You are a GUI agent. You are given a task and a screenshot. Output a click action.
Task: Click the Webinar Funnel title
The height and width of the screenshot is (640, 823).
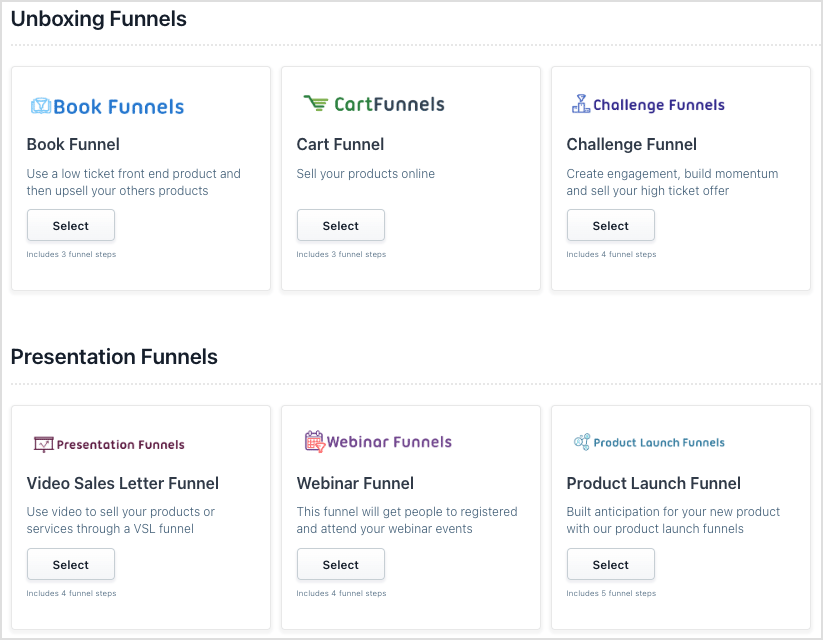click(x=355, y=483)
